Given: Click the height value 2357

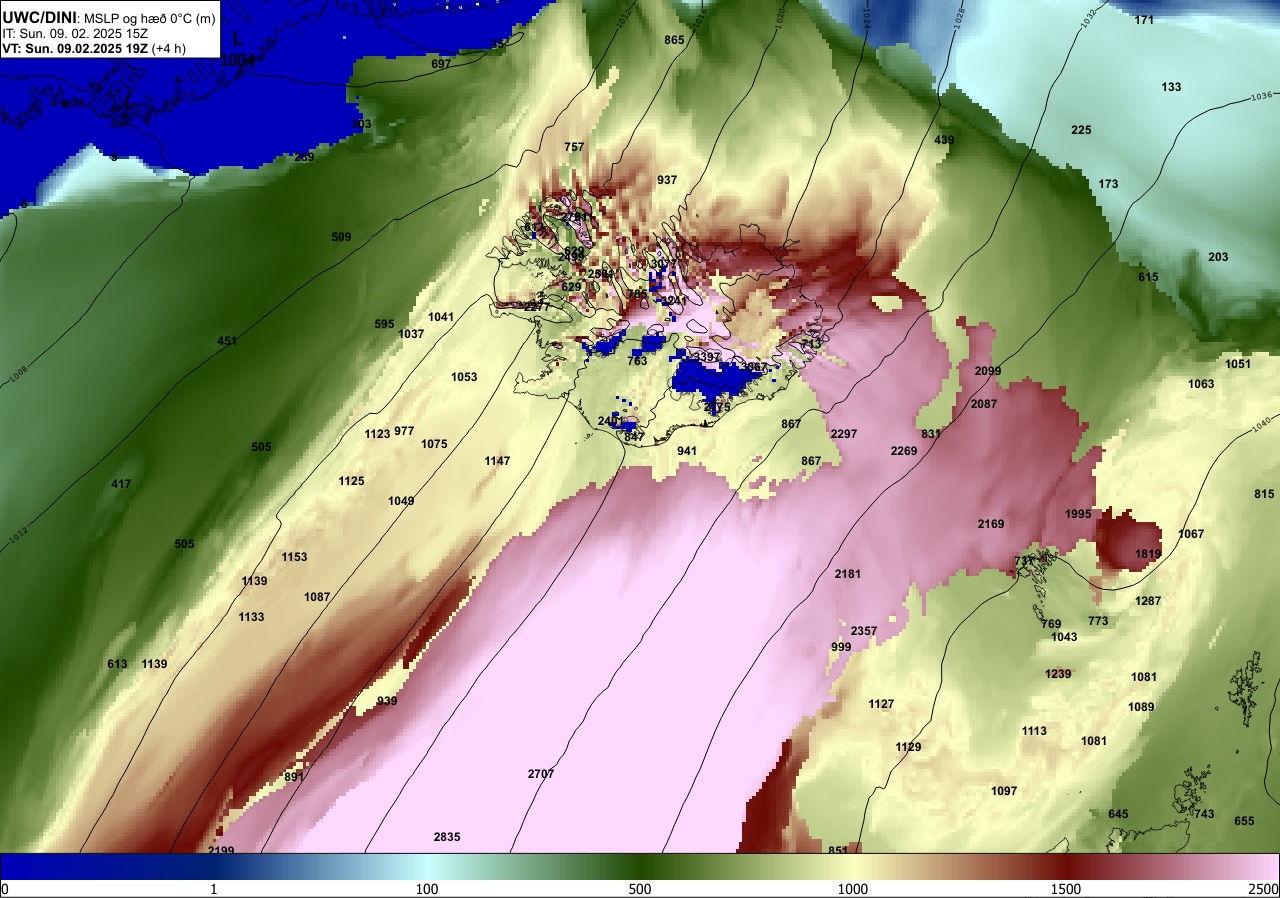Looking at the screenshot, I should (x=864, y=631).
